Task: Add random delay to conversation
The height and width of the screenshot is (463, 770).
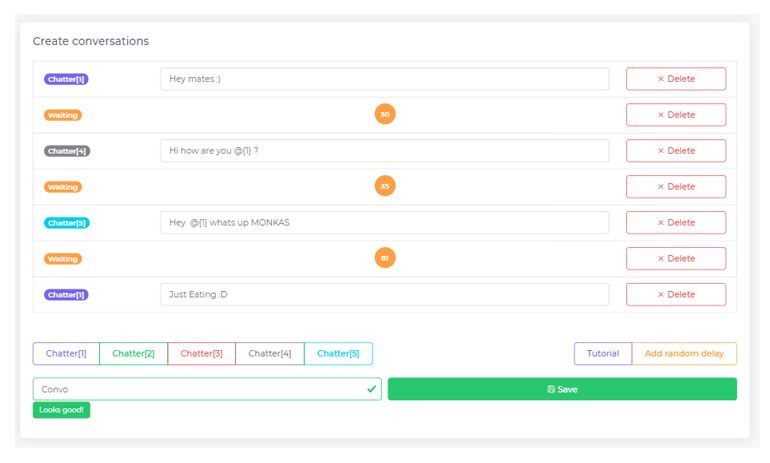Action: click(x=685, y=354)
